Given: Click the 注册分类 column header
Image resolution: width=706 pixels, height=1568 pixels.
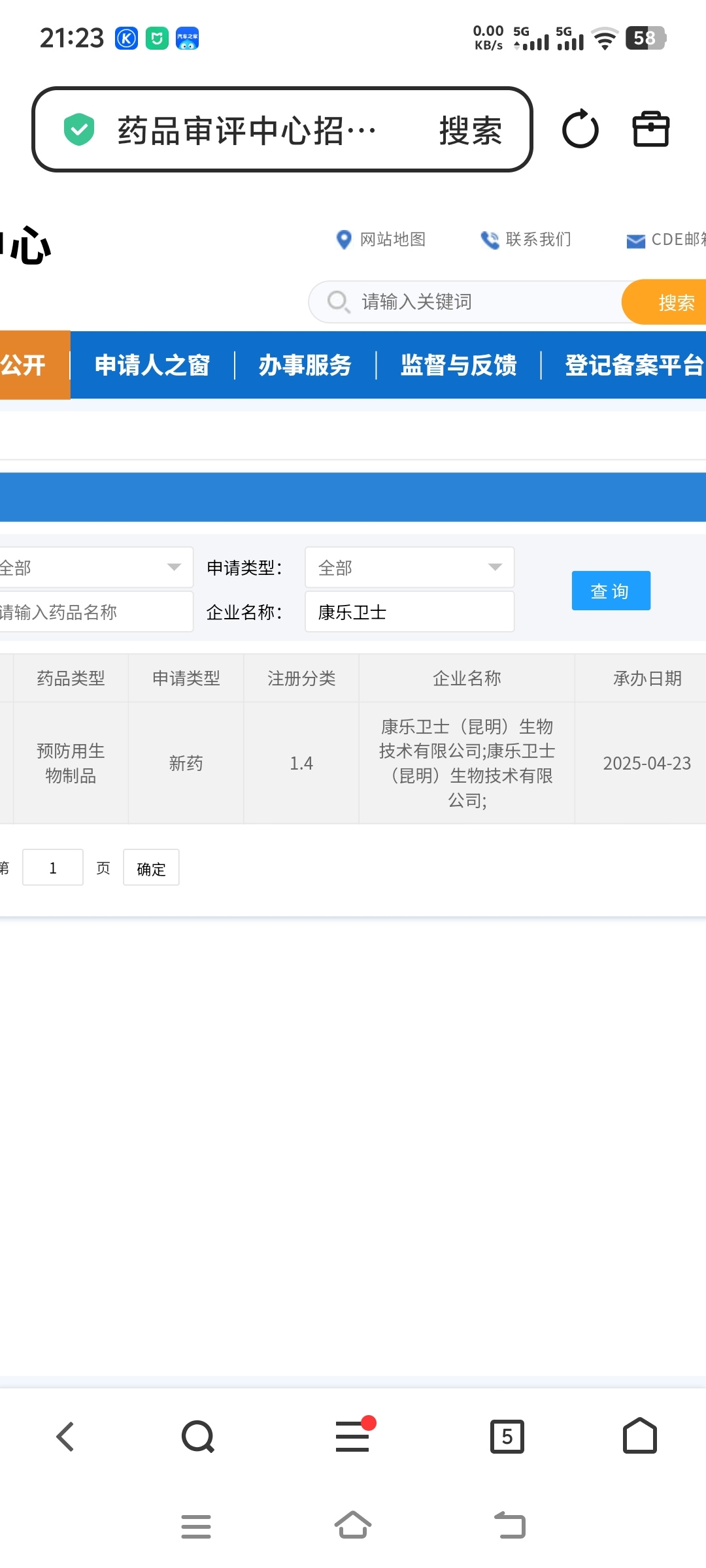Looking at the screenshot, I should click(x=301, y=678).
